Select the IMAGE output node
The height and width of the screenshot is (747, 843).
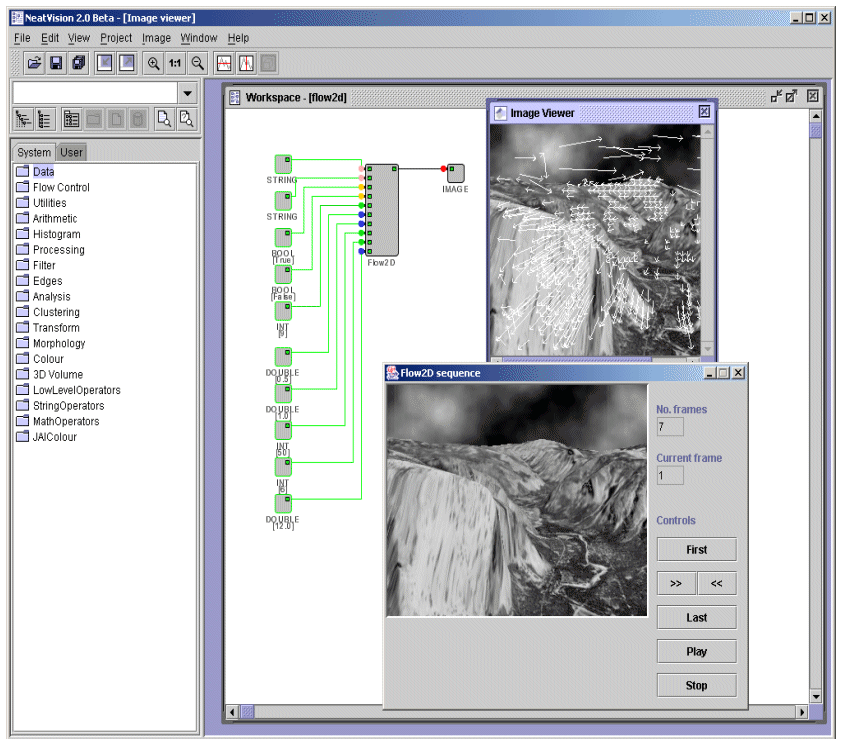pos(455,172)
